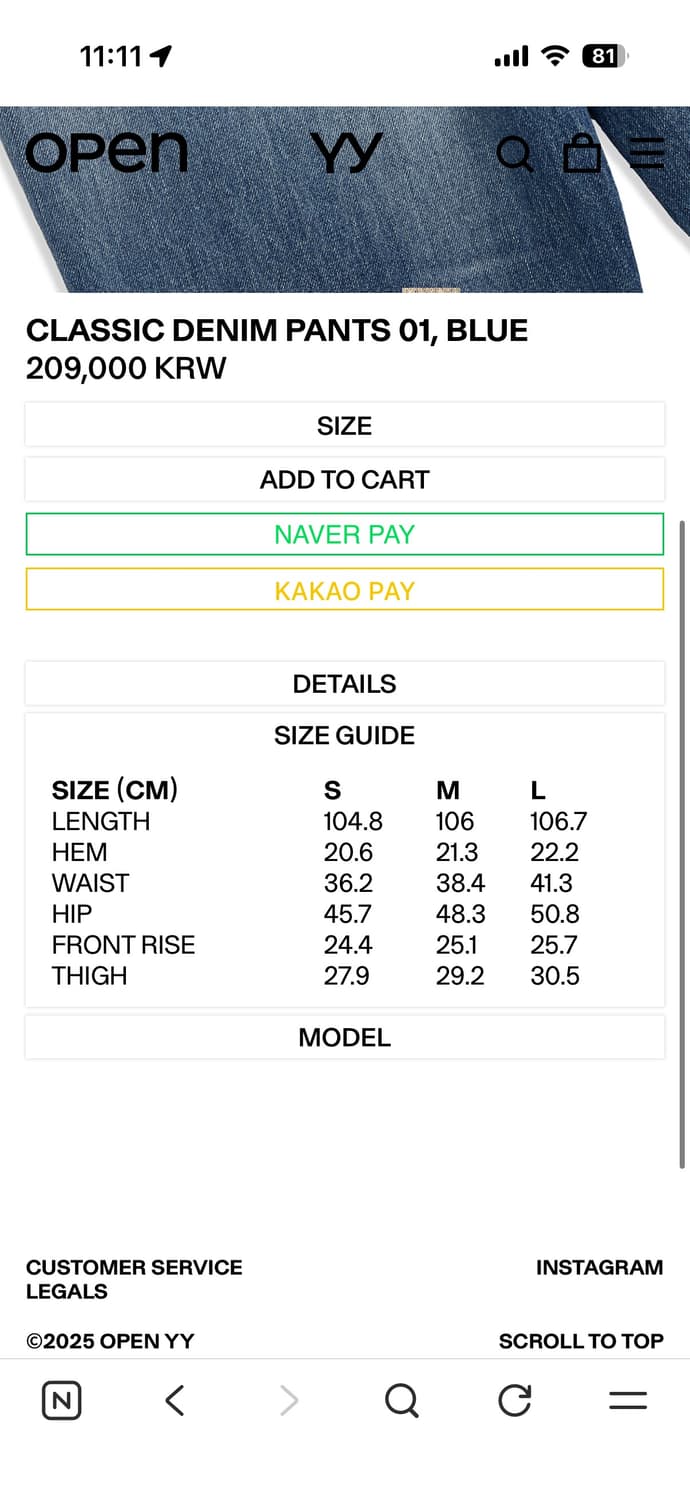Viewport: 690px width, 1500px height.
Task: Tap the browser forward arrow
Action: pyautogui.click(x=289, y=1401)
